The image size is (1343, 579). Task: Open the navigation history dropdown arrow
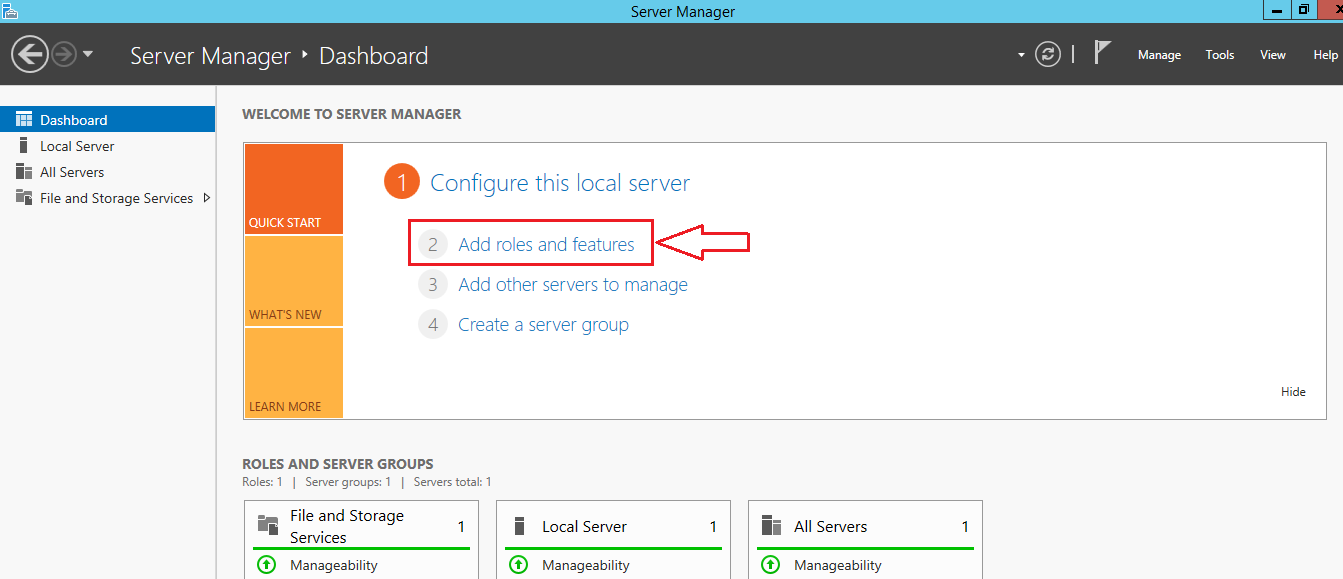88,54
